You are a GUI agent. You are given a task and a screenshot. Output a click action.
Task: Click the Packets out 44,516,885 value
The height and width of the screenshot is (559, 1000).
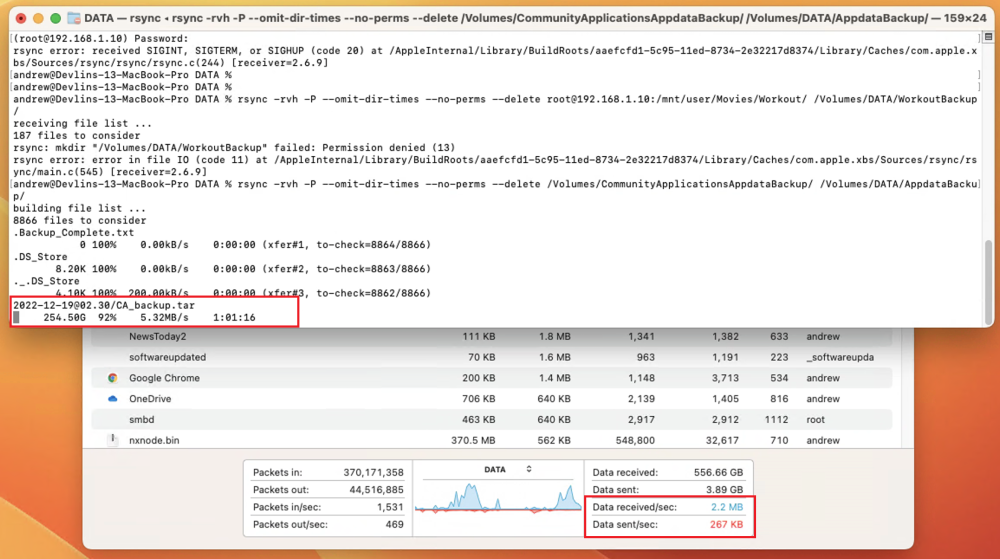(376, 490)
